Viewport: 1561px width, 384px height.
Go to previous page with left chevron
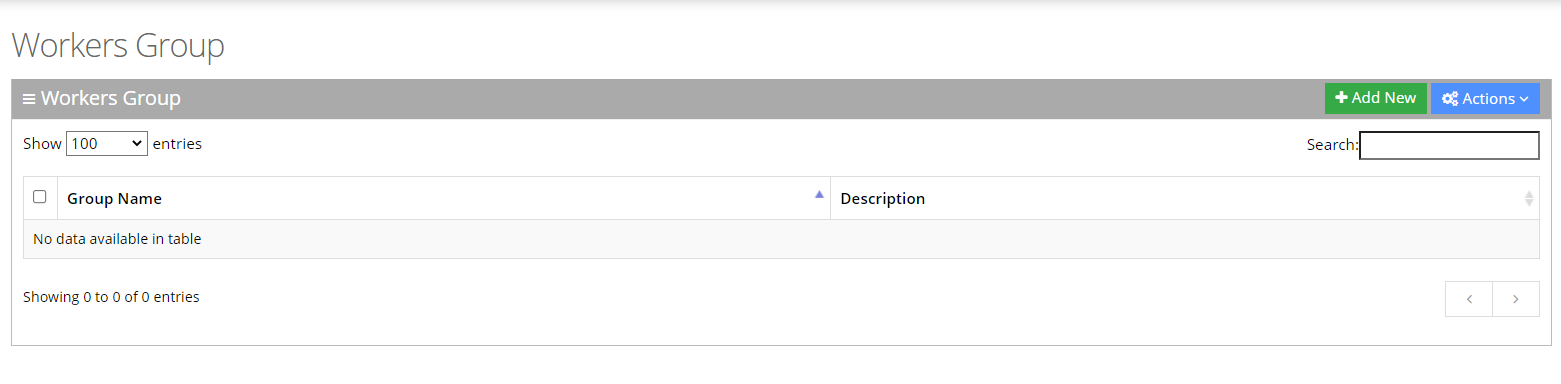1469,299
